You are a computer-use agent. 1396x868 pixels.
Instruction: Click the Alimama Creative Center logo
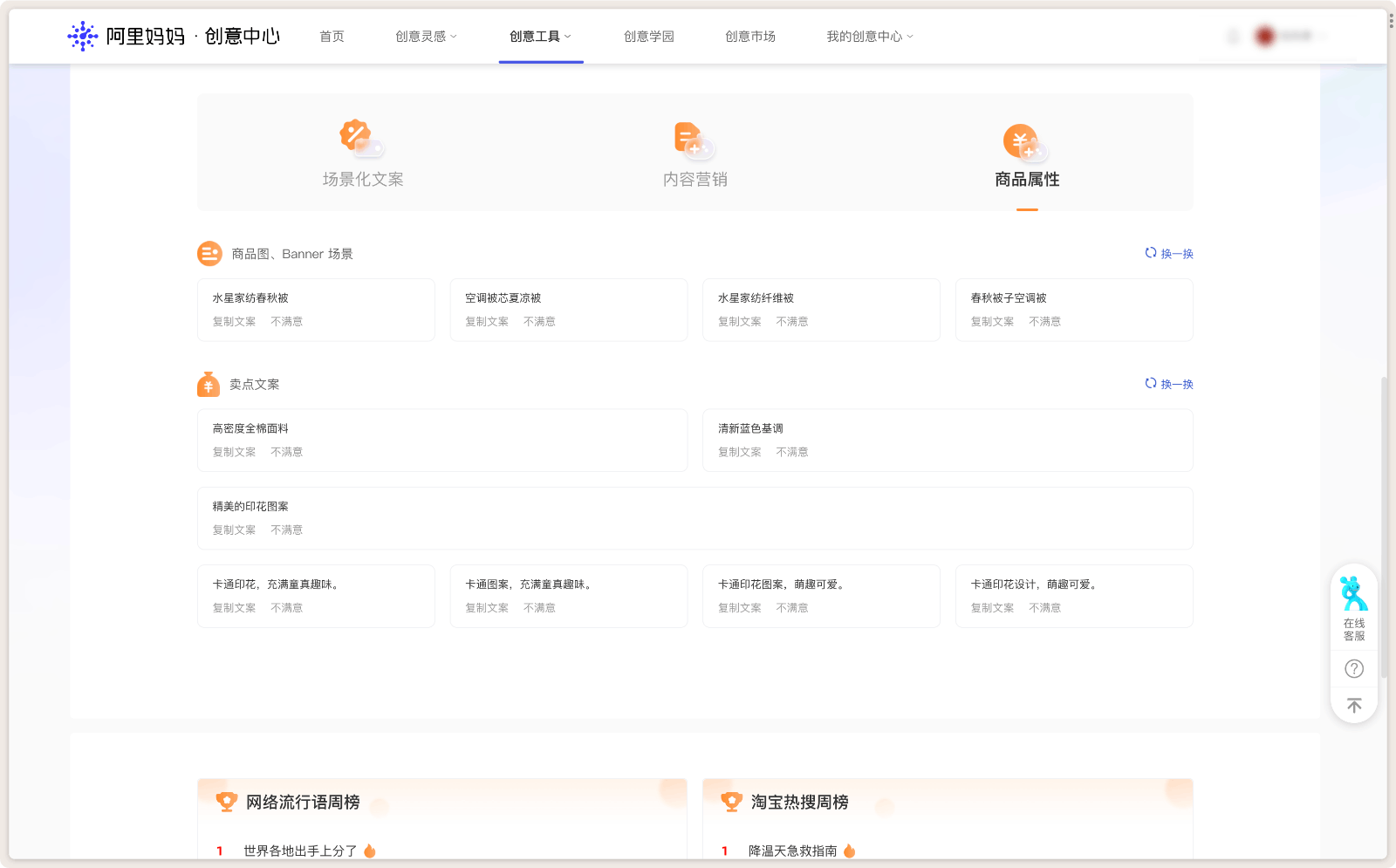pyautogui.click(x=174, y=36)
